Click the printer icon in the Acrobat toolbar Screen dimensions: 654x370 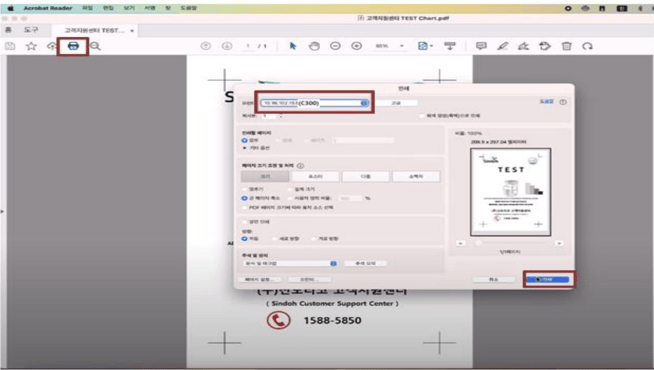[73, 46]
